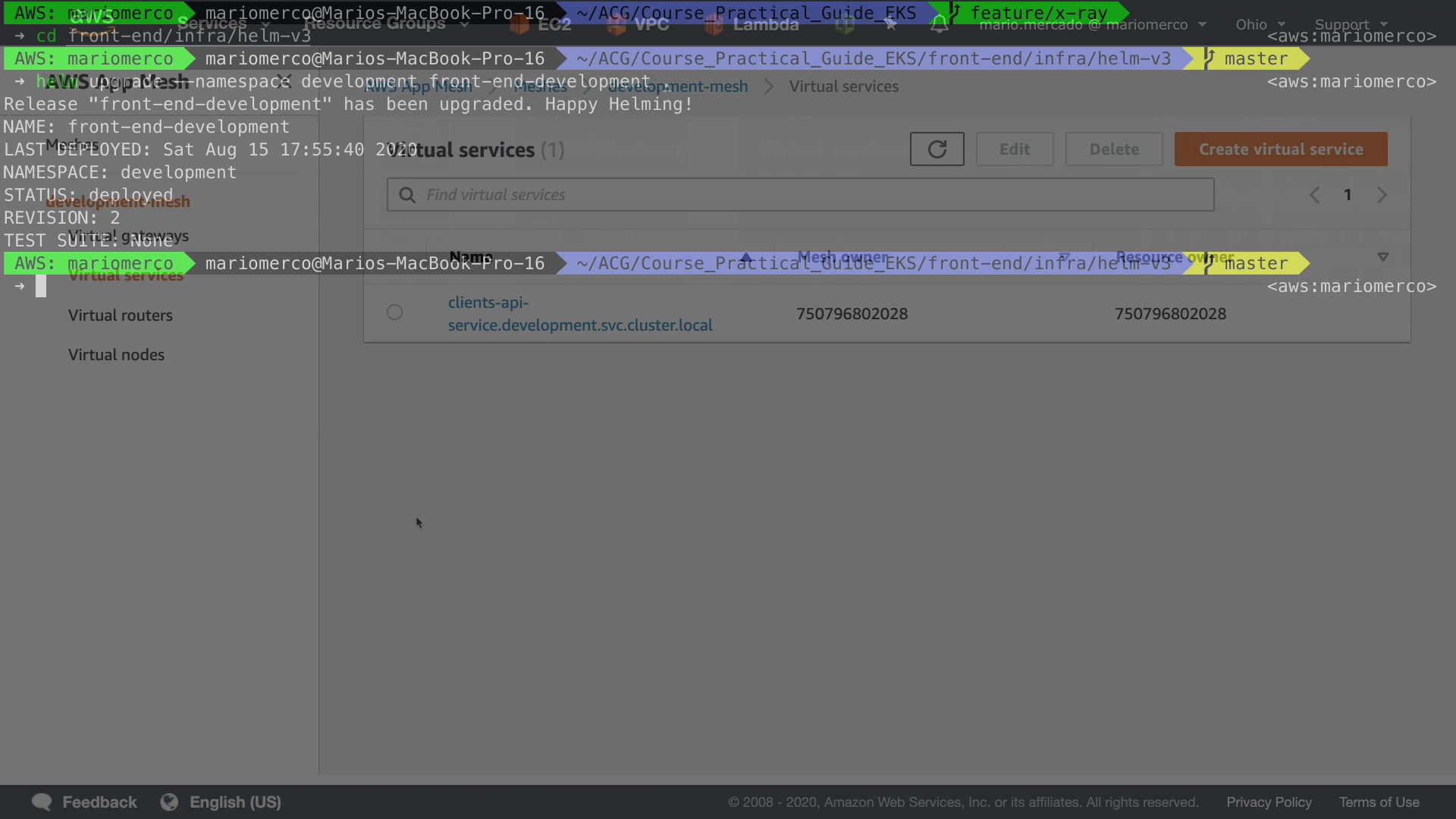1456x819 pixels.
Task: Open the notifications bell in top bar
Action: click(x=939, y=24)
